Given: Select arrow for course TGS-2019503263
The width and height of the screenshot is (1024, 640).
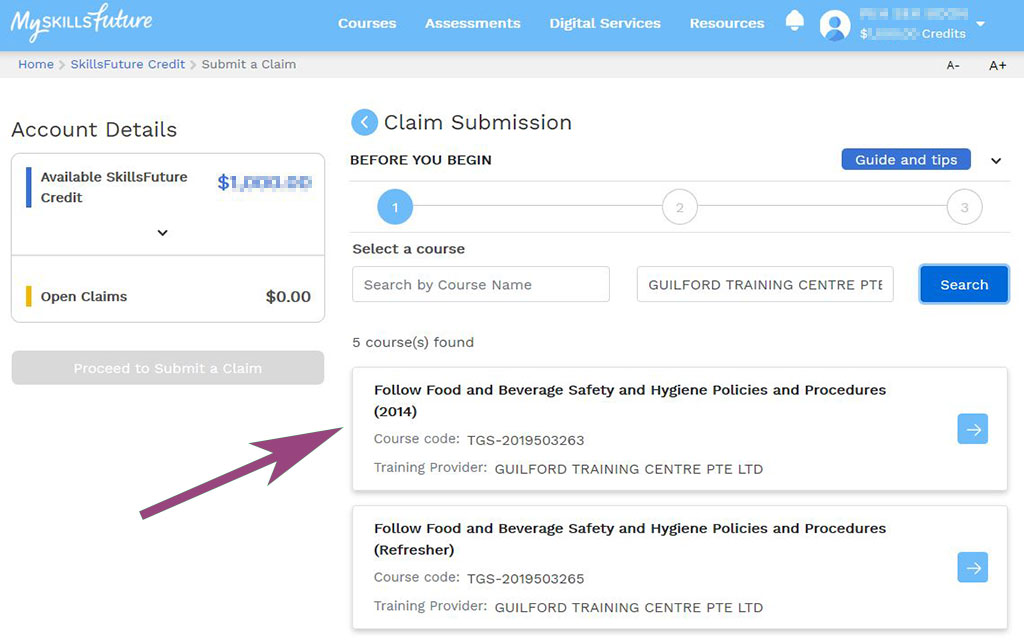Looking at the screenshot, I should pos(972,429).
